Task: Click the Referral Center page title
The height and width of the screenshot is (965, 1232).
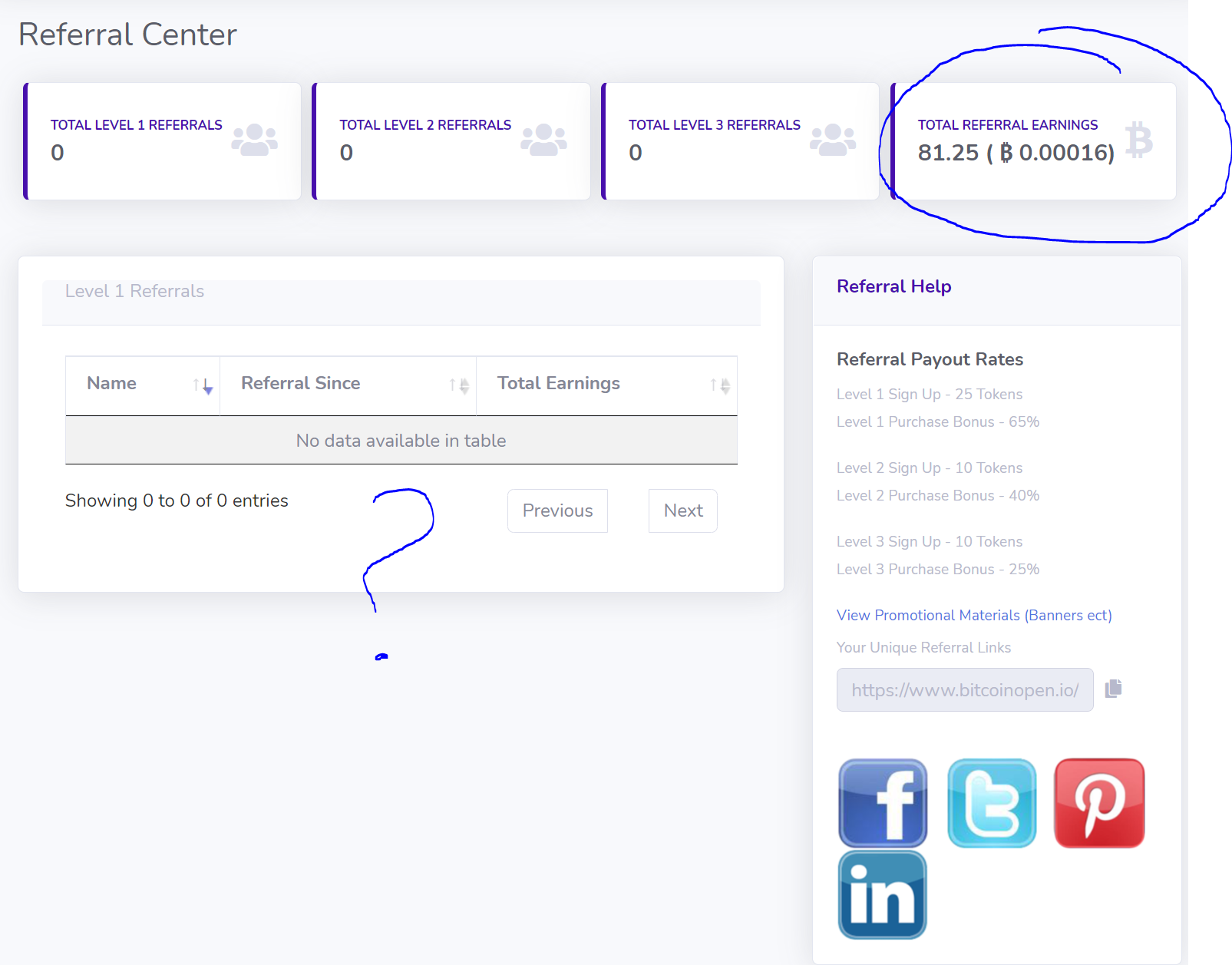Action: [127, 35]
